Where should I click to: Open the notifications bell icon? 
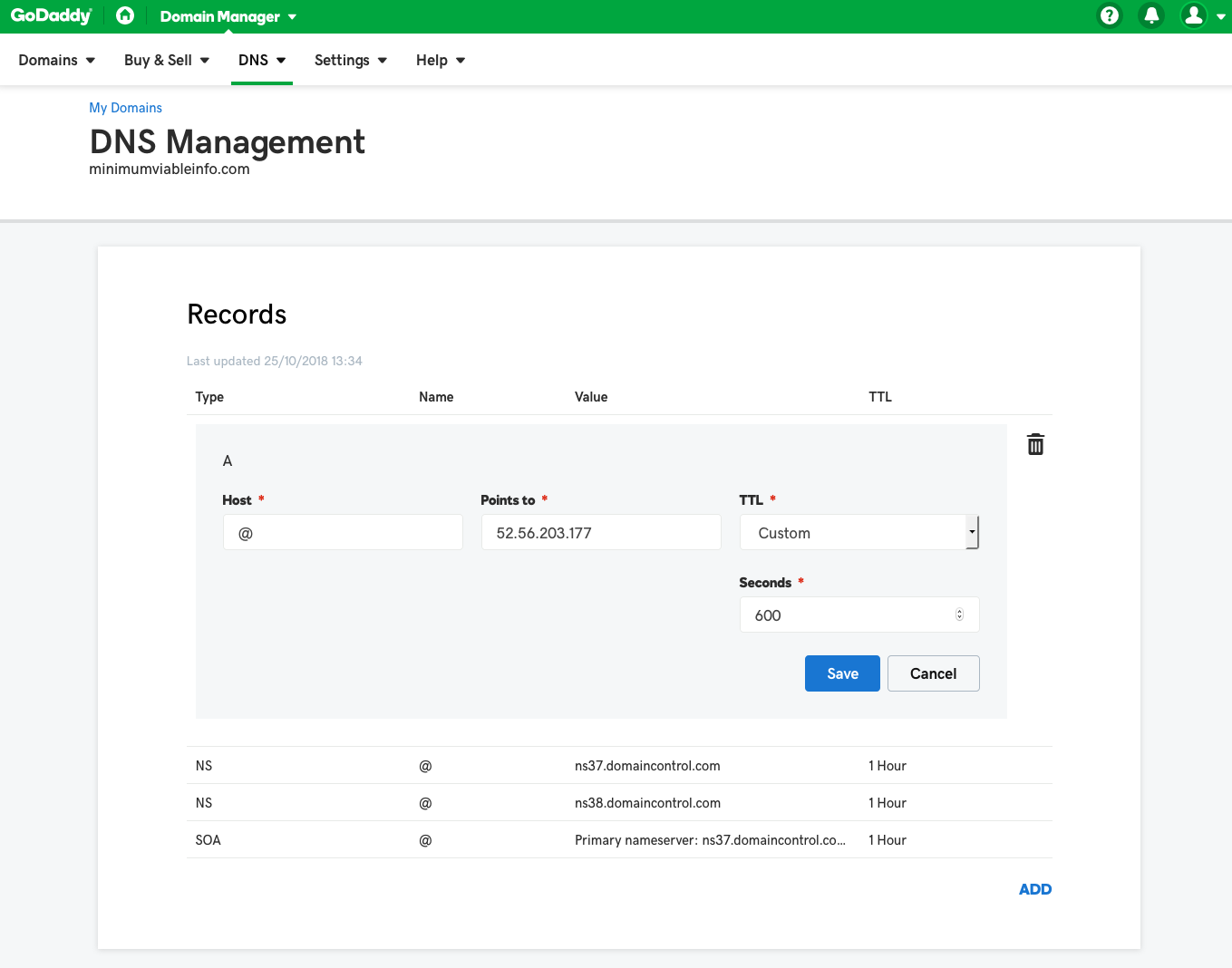tap(1151, 15)
